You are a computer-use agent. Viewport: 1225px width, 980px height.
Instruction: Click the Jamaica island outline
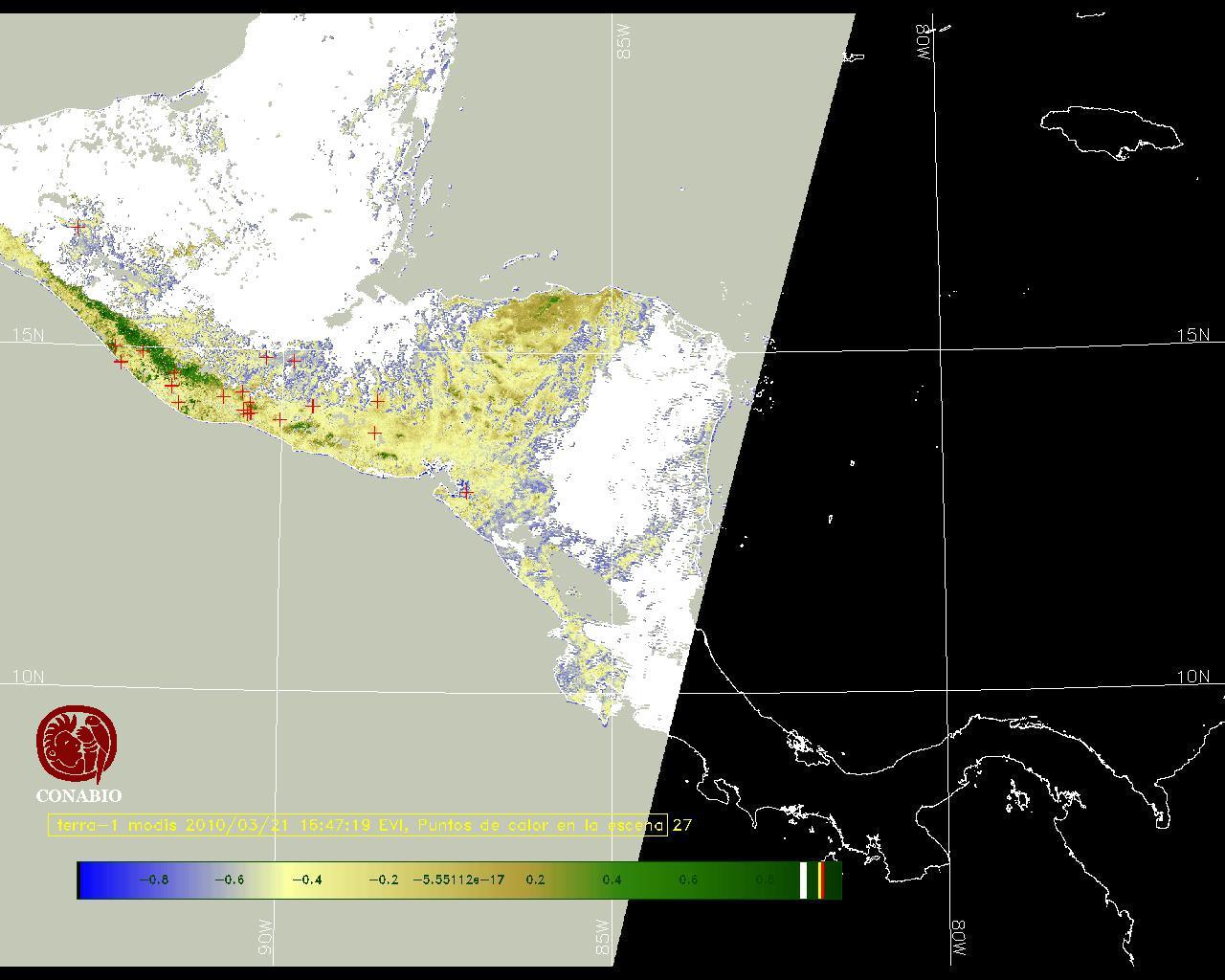(x=1110, y=130)
